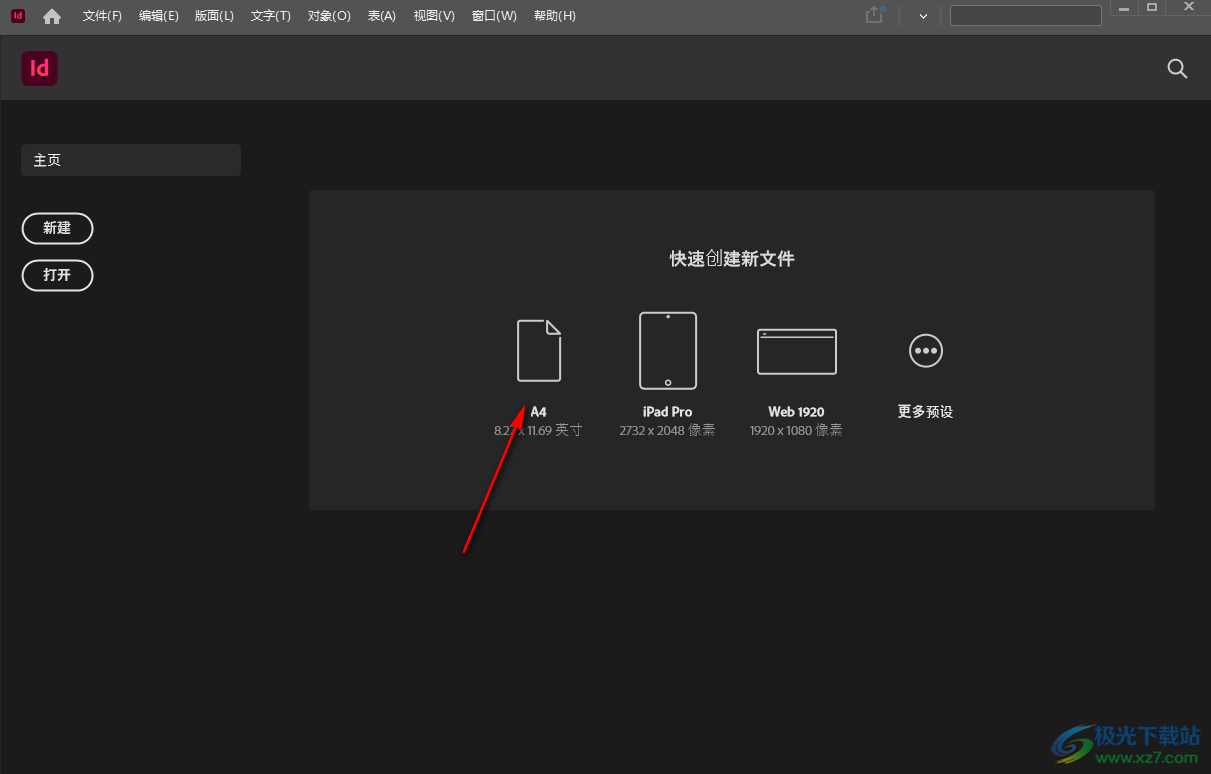Open the 帮助(H) menu
This screenshot has height=774, width=1211.
555,16
